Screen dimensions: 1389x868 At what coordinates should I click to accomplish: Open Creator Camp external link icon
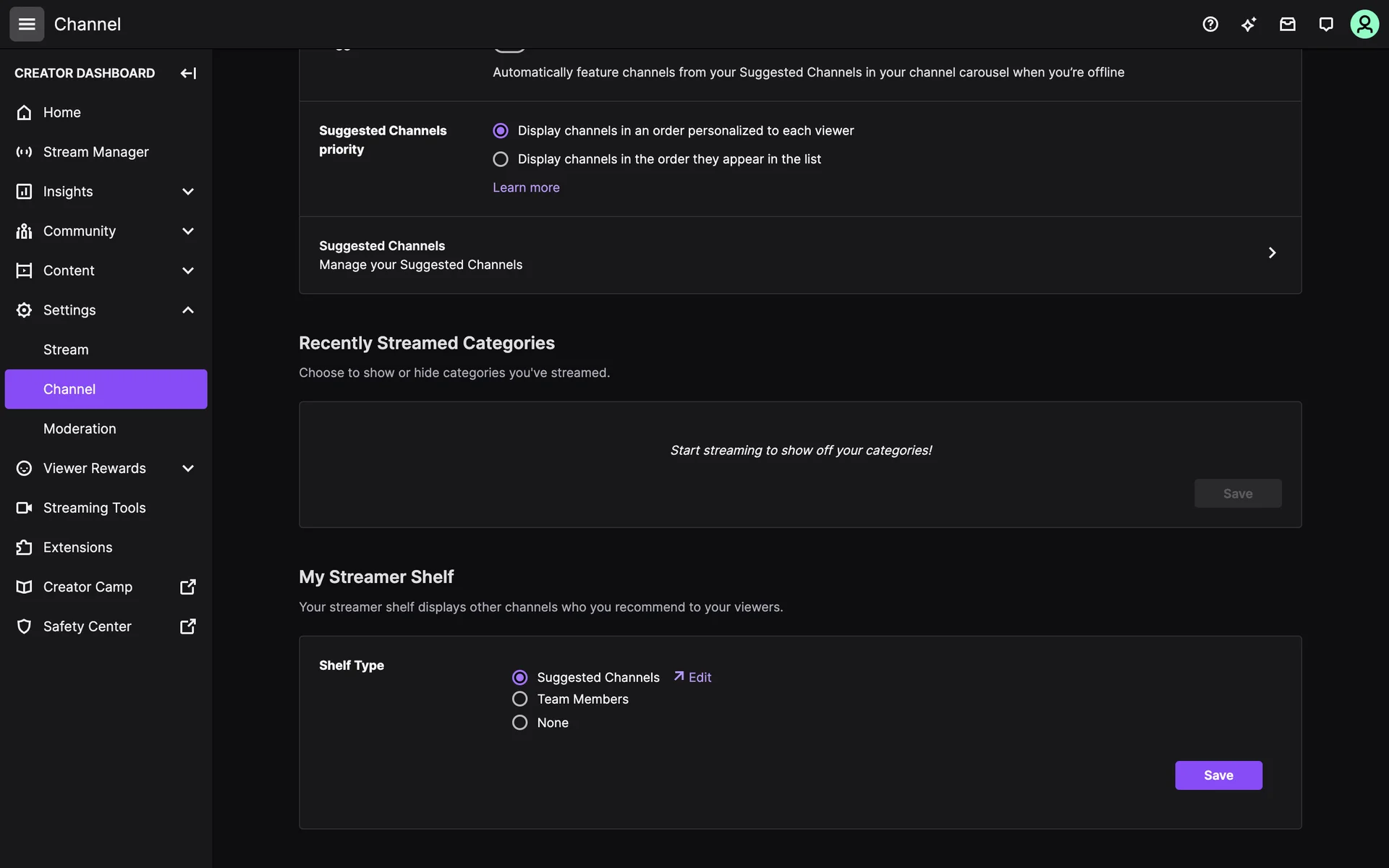point(187,587)
